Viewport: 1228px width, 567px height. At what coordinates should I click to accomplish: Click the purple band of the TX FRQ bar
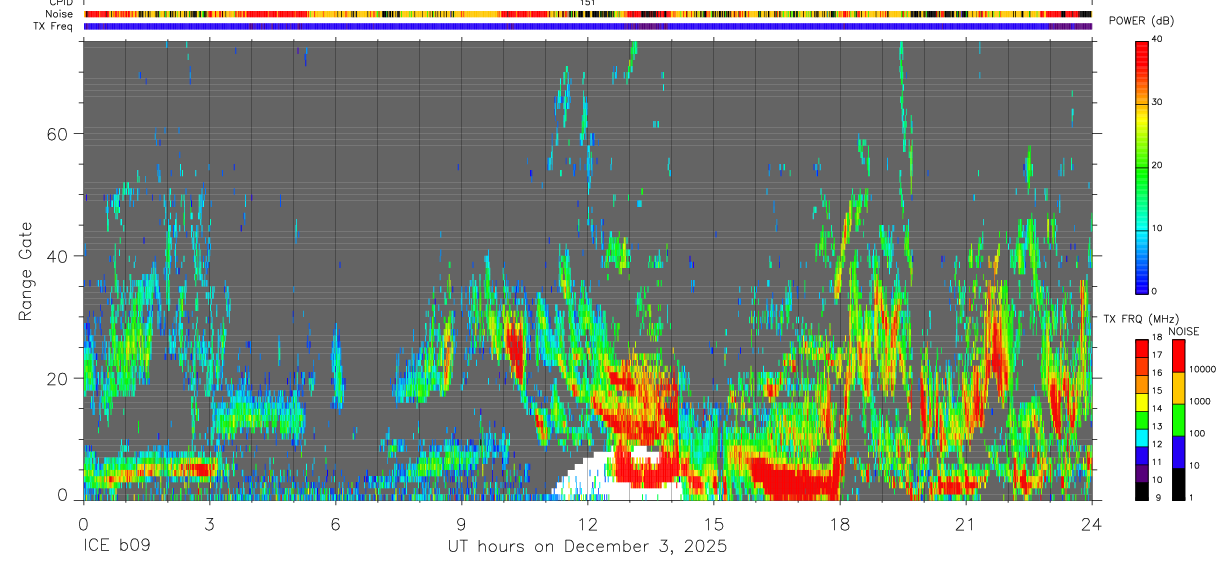(x=1141, y=472)
